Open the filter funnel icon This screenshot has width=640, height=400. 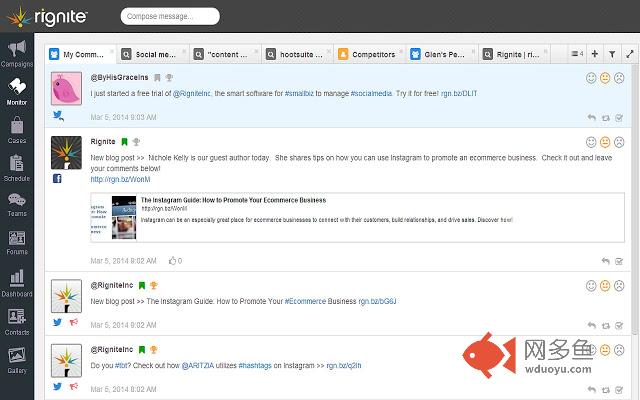612,54
